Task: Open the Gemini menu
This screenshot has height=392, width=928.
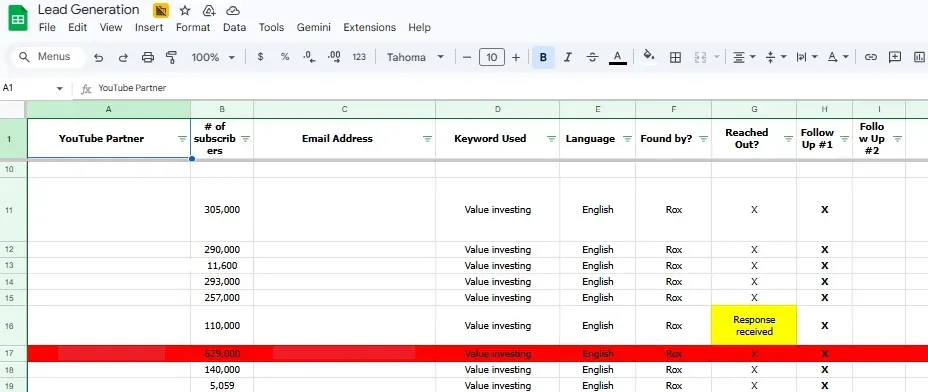Action: (314, 27)
